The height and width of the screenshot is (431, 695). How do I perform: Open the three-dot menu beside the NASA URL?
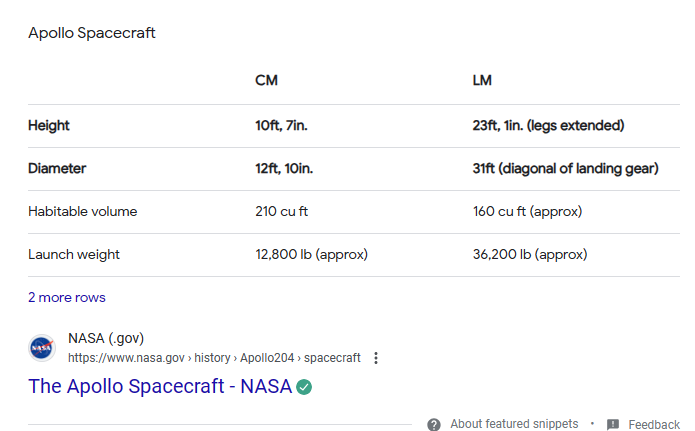click(x=376, y=358)
